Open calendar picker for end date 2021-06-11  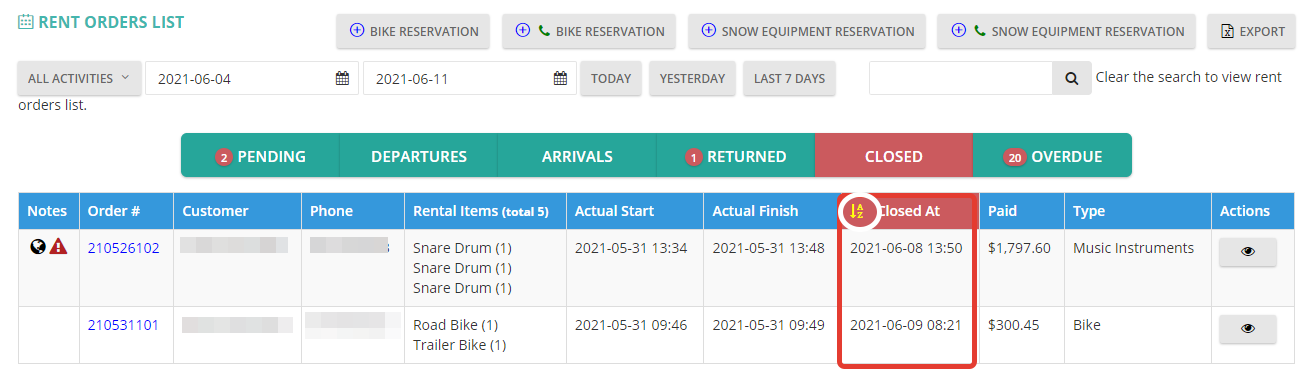pyautogui.click(x=560, y=79)
